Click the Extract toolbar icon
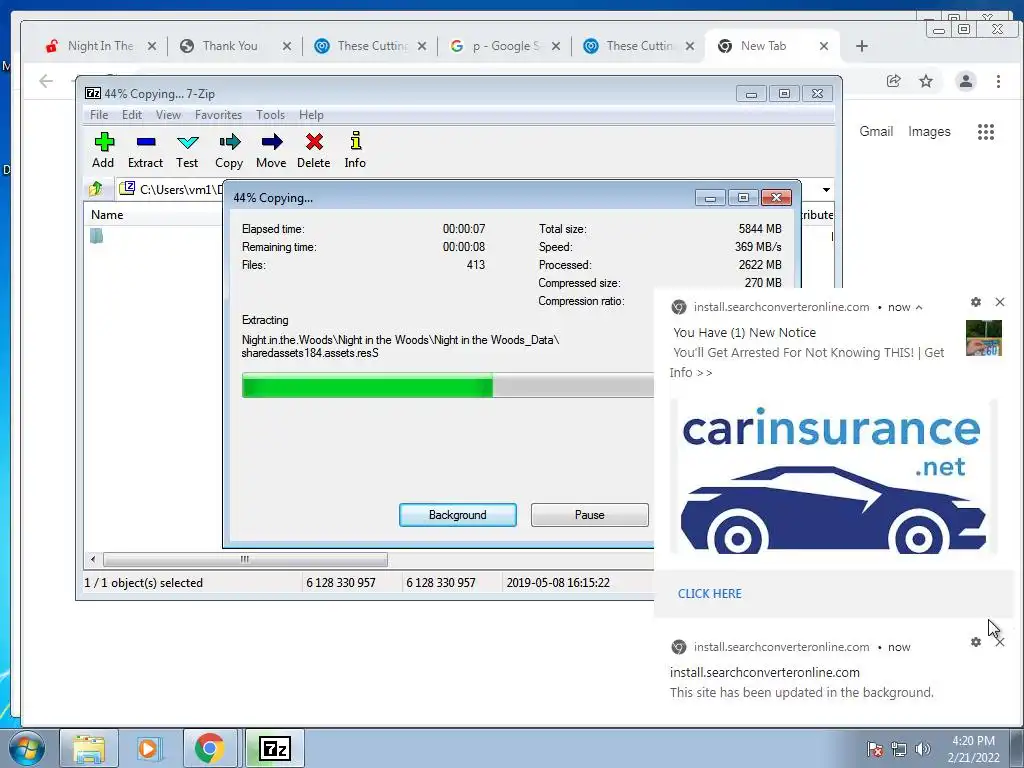This screenshot has width=1024, height=768. [x=145, y=150]
